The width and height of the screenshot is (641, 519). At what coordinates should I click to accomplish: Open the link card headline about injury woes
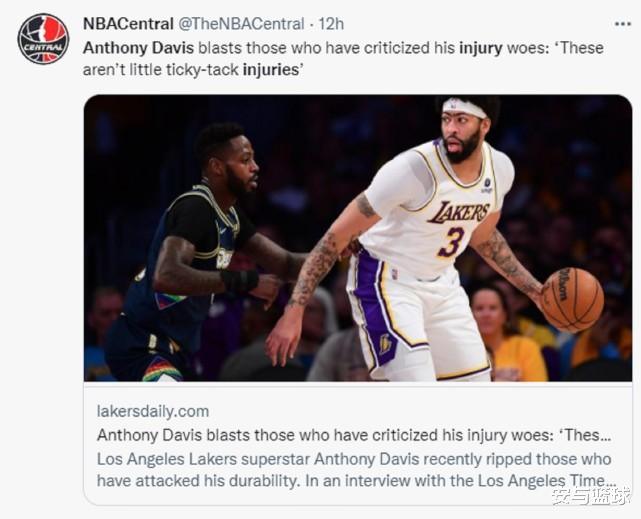(354, 435)
